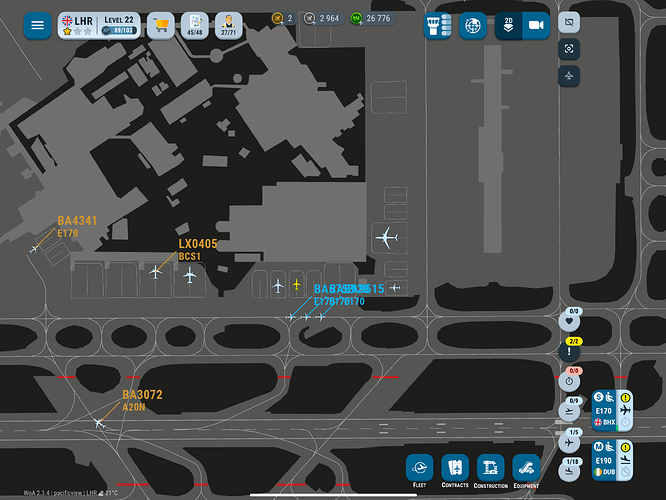The width and height of the screenshot is (666, 500).
Task: Open the 45/48 contracts clipboard
Action: tap(195, 25)
